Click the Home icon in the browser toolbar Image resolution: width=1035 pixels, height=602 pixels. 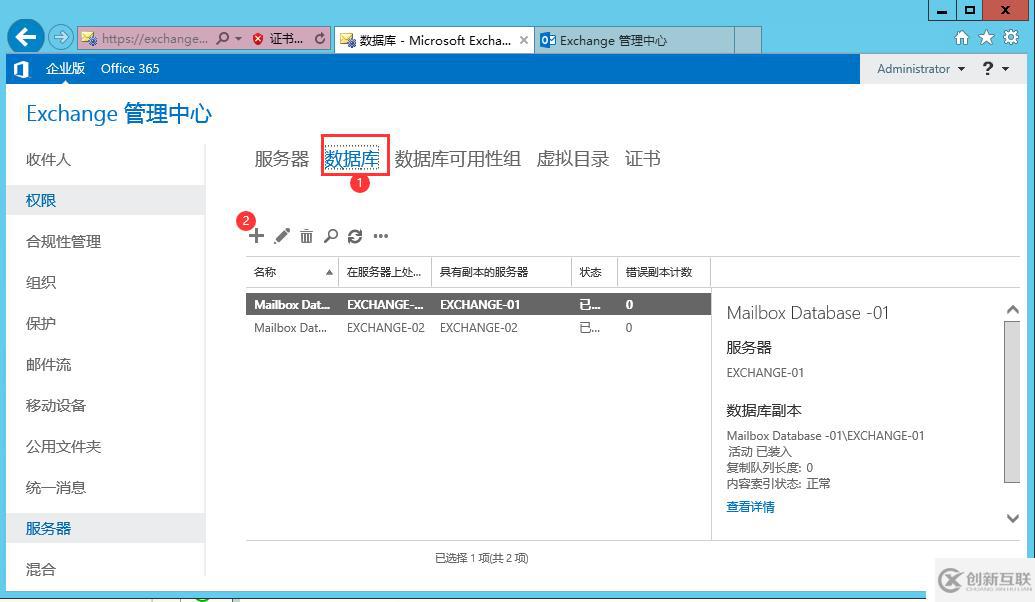point(960,37)
